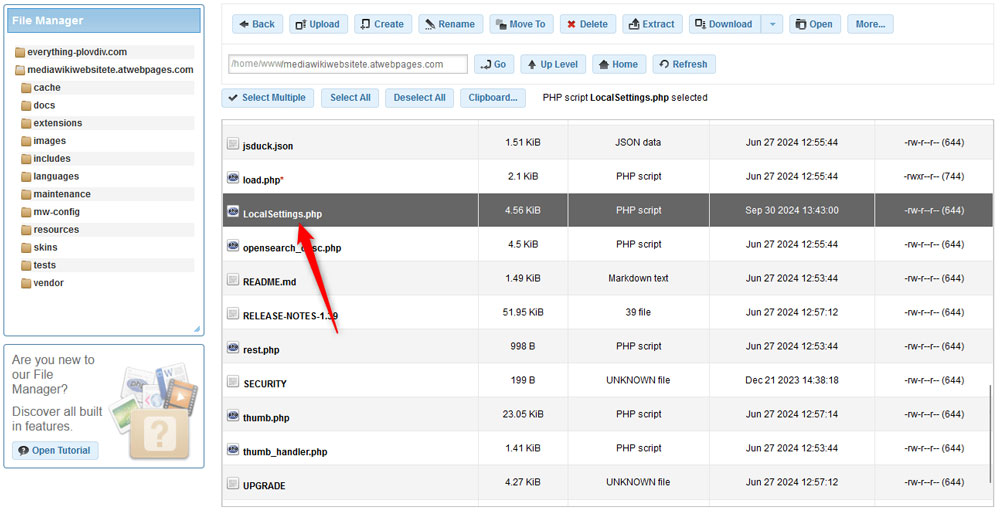Click the UPGRADE file icon
The width and height of the screenshot is (1000, 512).
click(x=233, y=483)
